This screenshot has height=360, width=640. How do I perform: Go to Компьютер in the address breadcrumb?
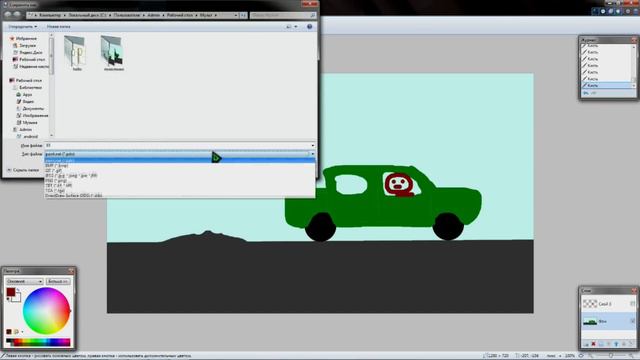coord(50,15)
